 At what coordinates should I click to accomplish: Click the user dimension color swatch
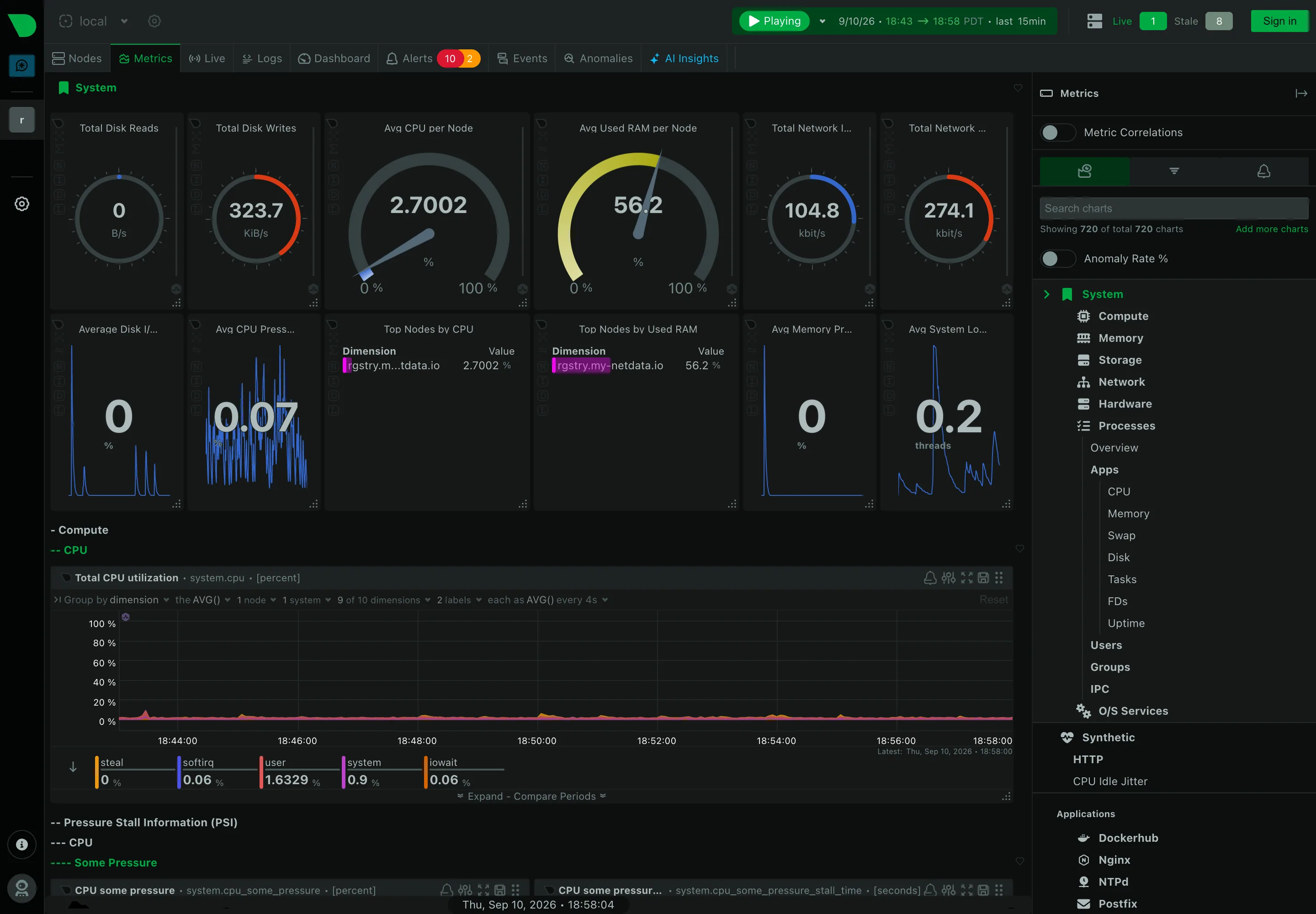coord(261,772)
